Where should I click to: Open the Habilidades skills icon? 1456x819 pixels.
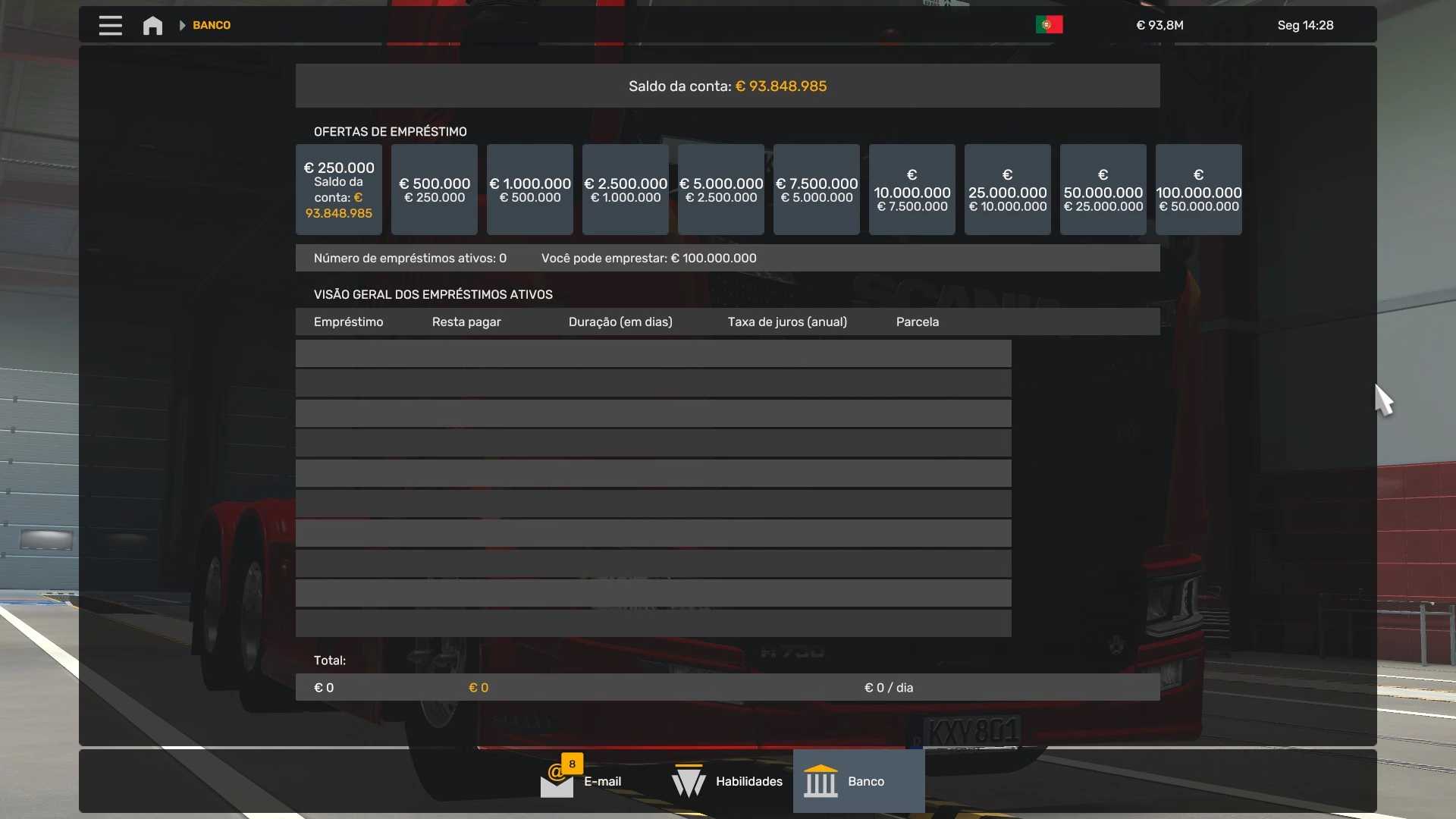tap(689, 781)
